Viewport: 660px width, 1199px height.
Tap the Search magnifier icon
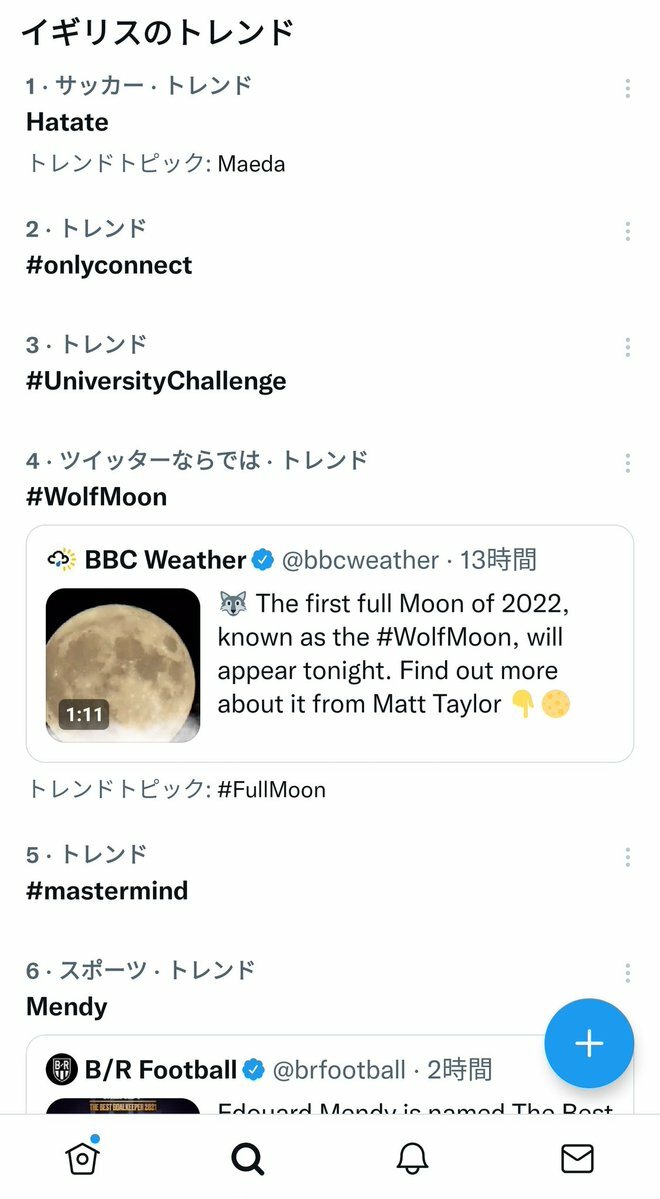tap(247, 1158)
